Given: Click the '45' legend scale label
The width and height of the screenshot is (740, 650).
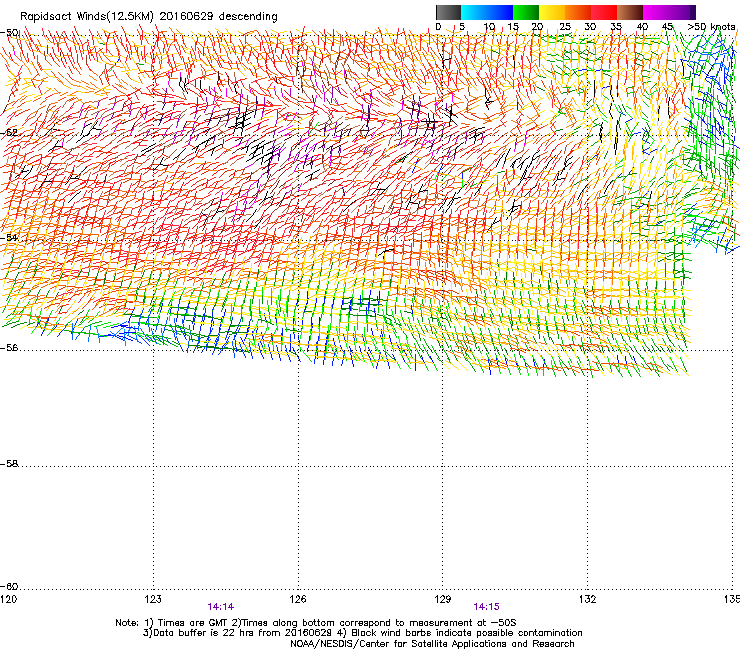Looking at the screenshot, I should click(x=667, y=26).
